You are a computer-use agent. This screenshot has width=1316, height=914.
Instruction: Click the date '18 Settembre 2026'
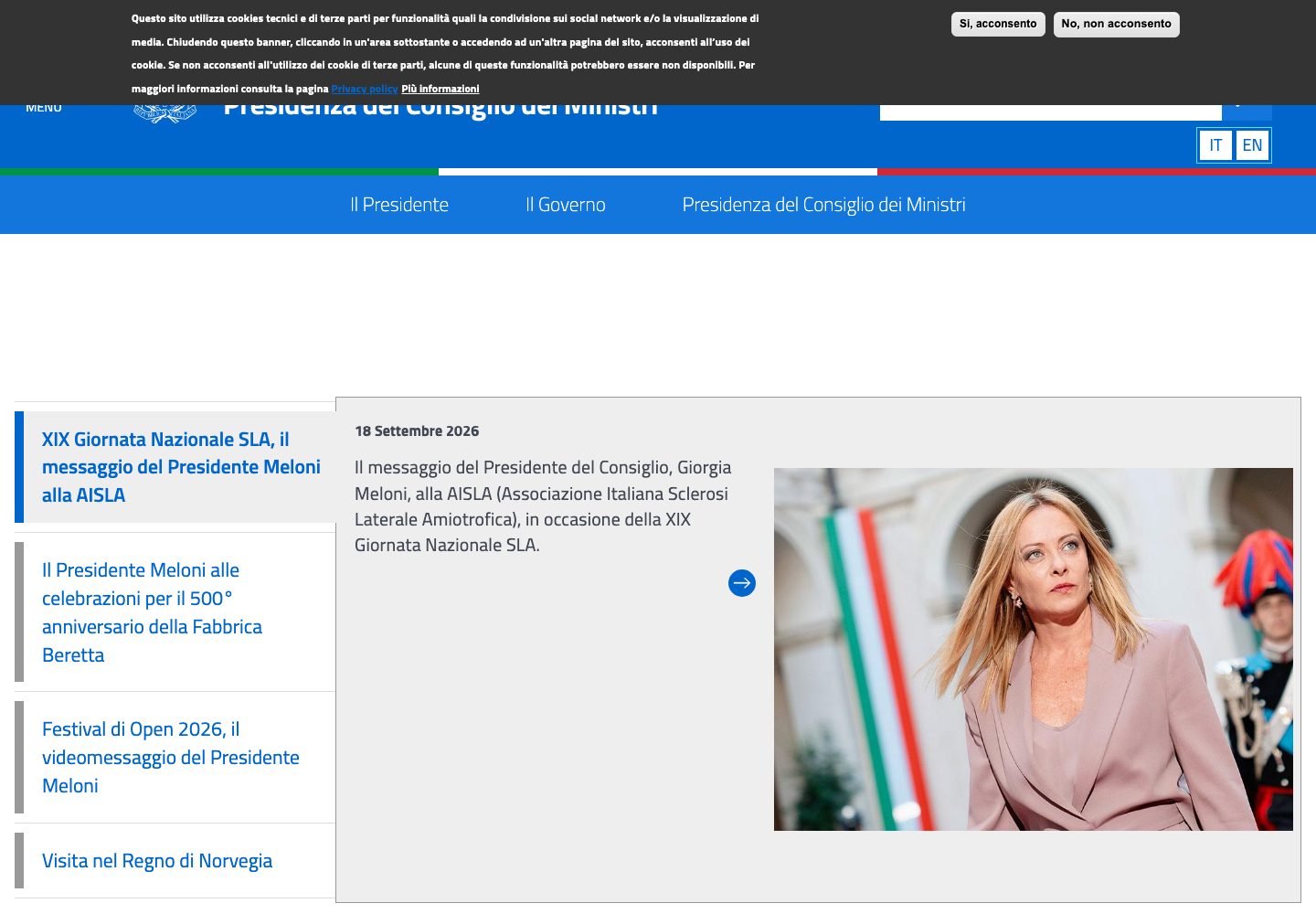pos(417,431)
